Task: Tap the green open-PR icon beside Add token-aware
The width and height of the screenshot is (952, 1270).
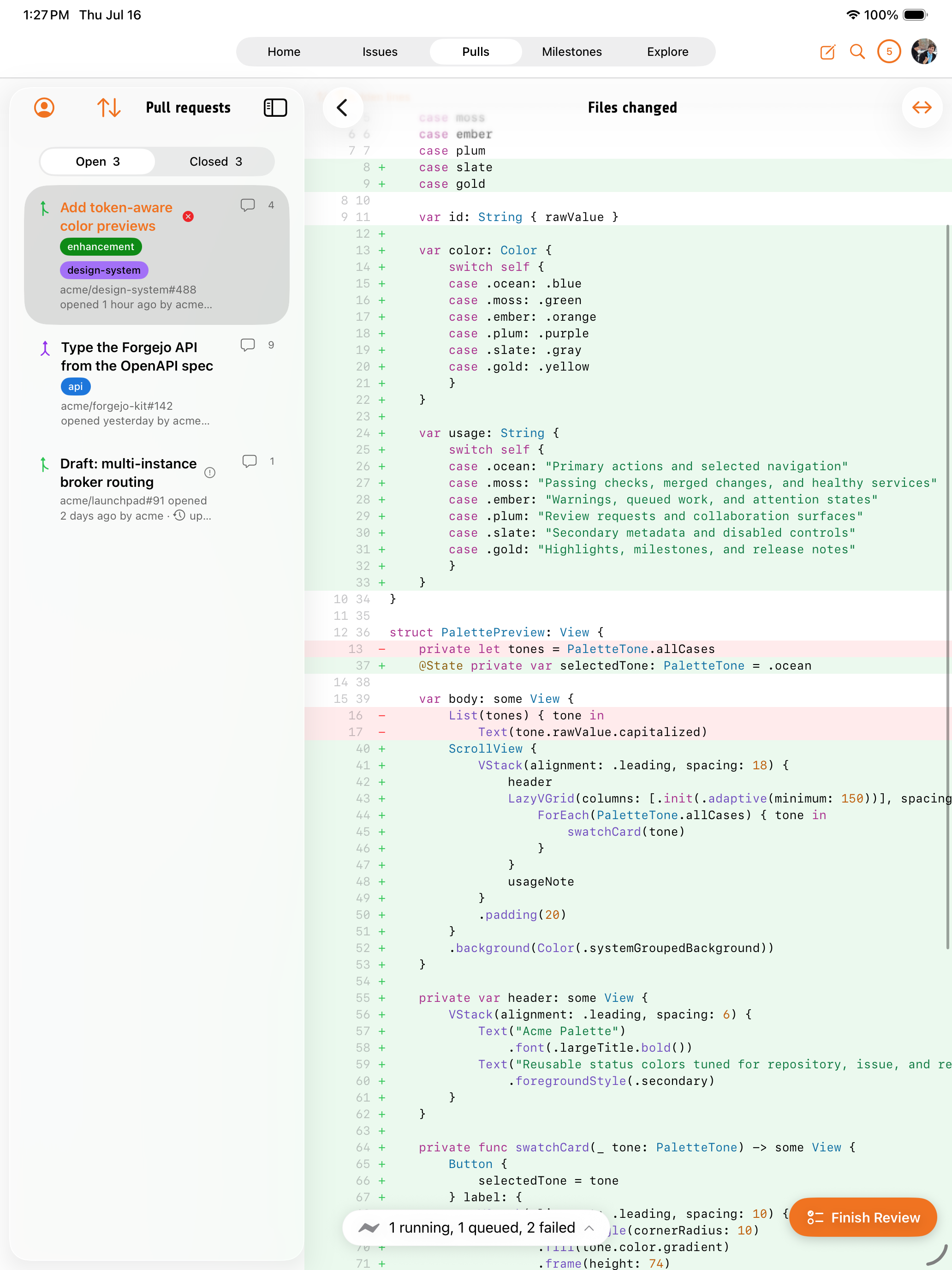Action: point(44,209)
